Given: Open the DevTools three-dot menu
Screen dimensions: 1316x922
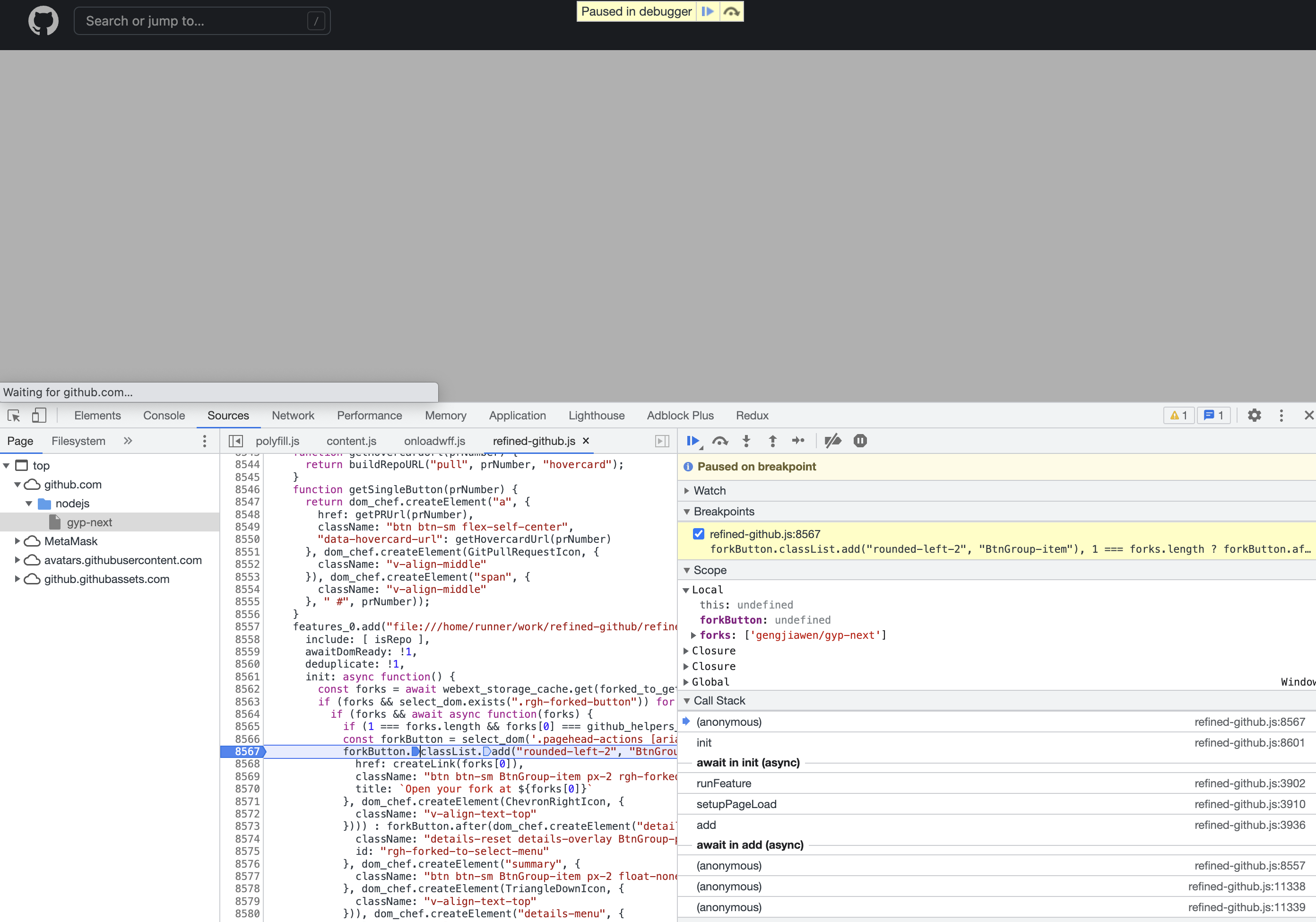Looking at the screenshot, I should click(1281, 415).
